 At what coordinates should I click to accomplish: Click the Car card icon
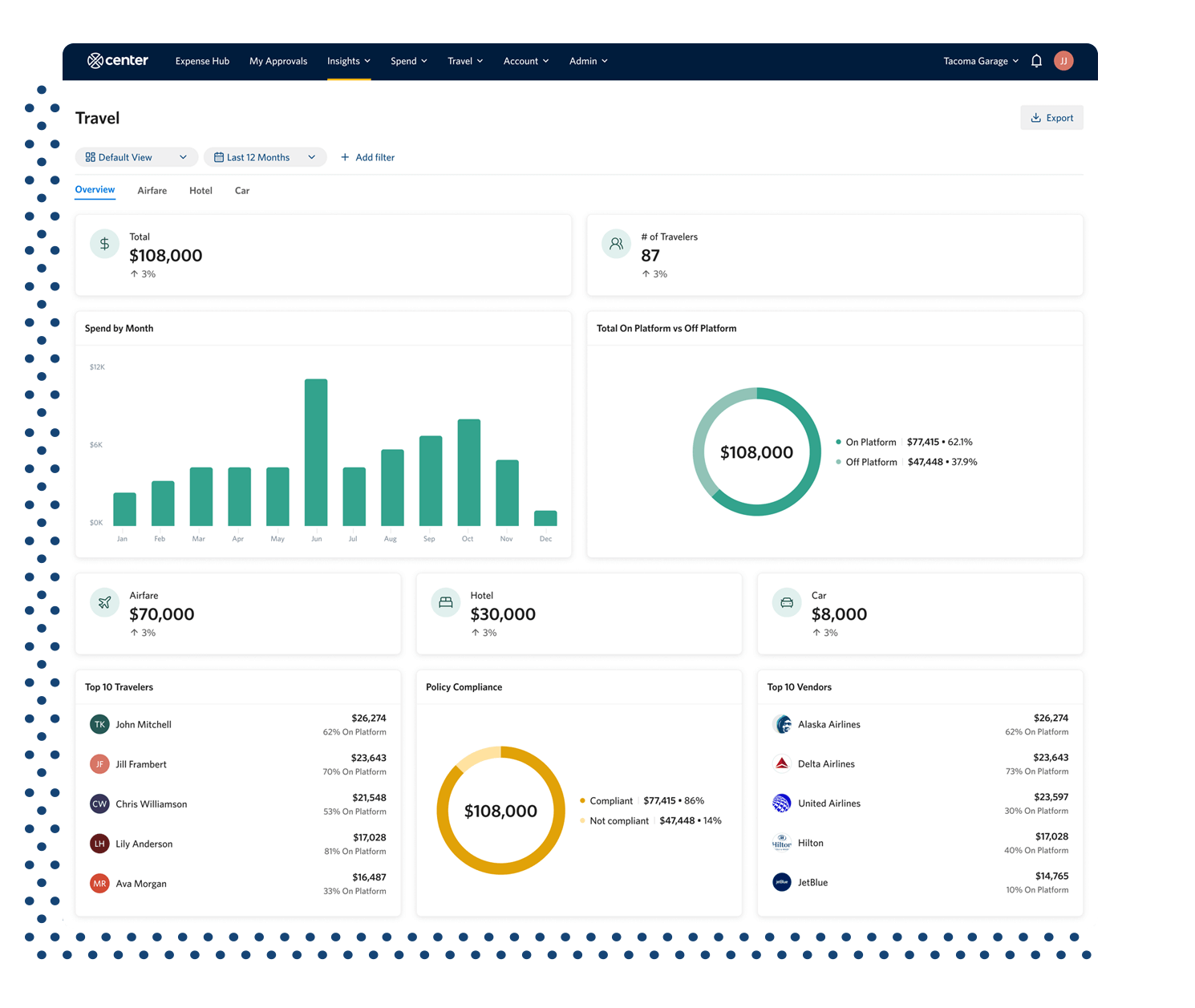pos(787,602)
